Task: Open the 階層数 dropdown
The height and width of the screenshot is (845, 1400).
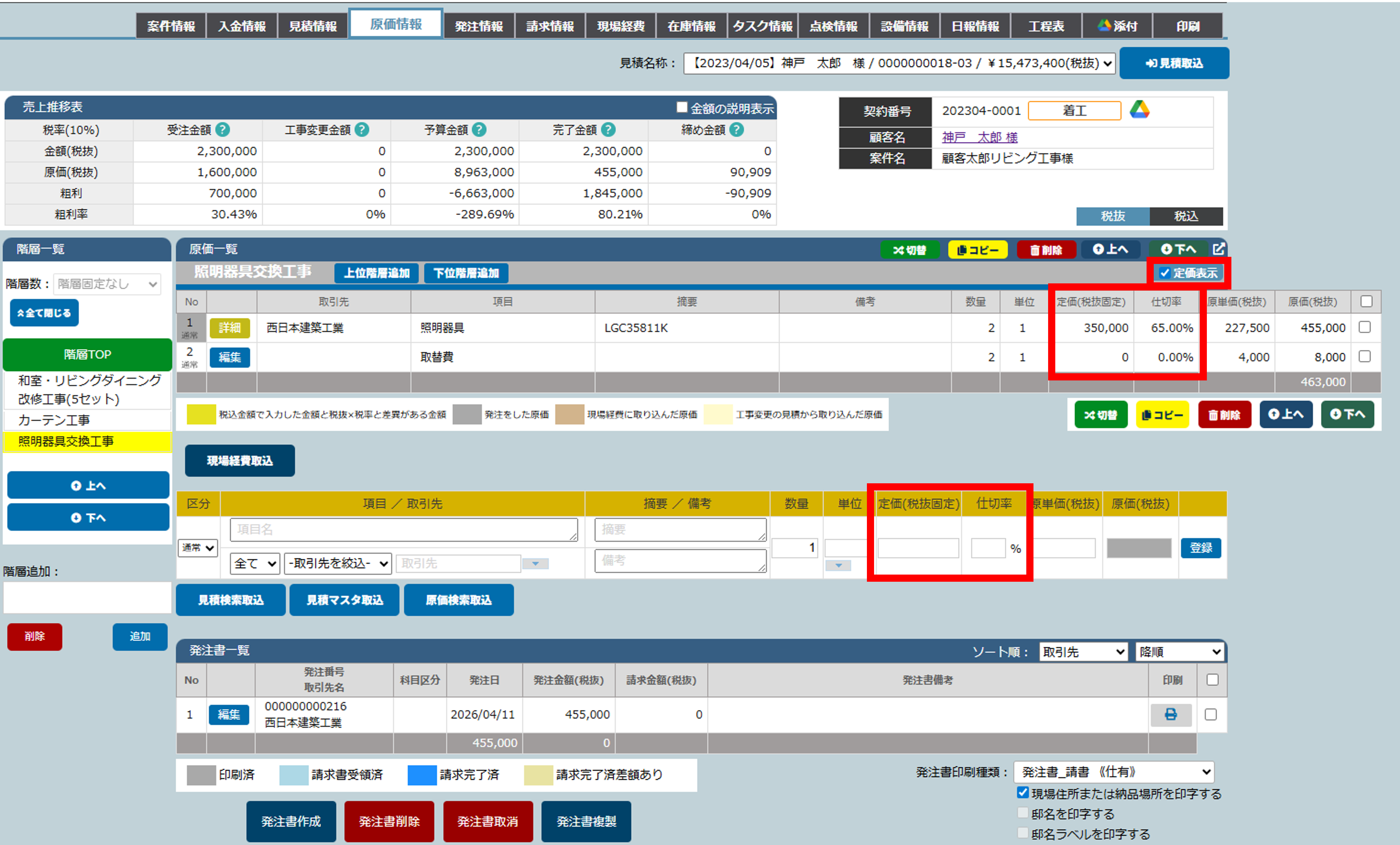Action: 107,284
